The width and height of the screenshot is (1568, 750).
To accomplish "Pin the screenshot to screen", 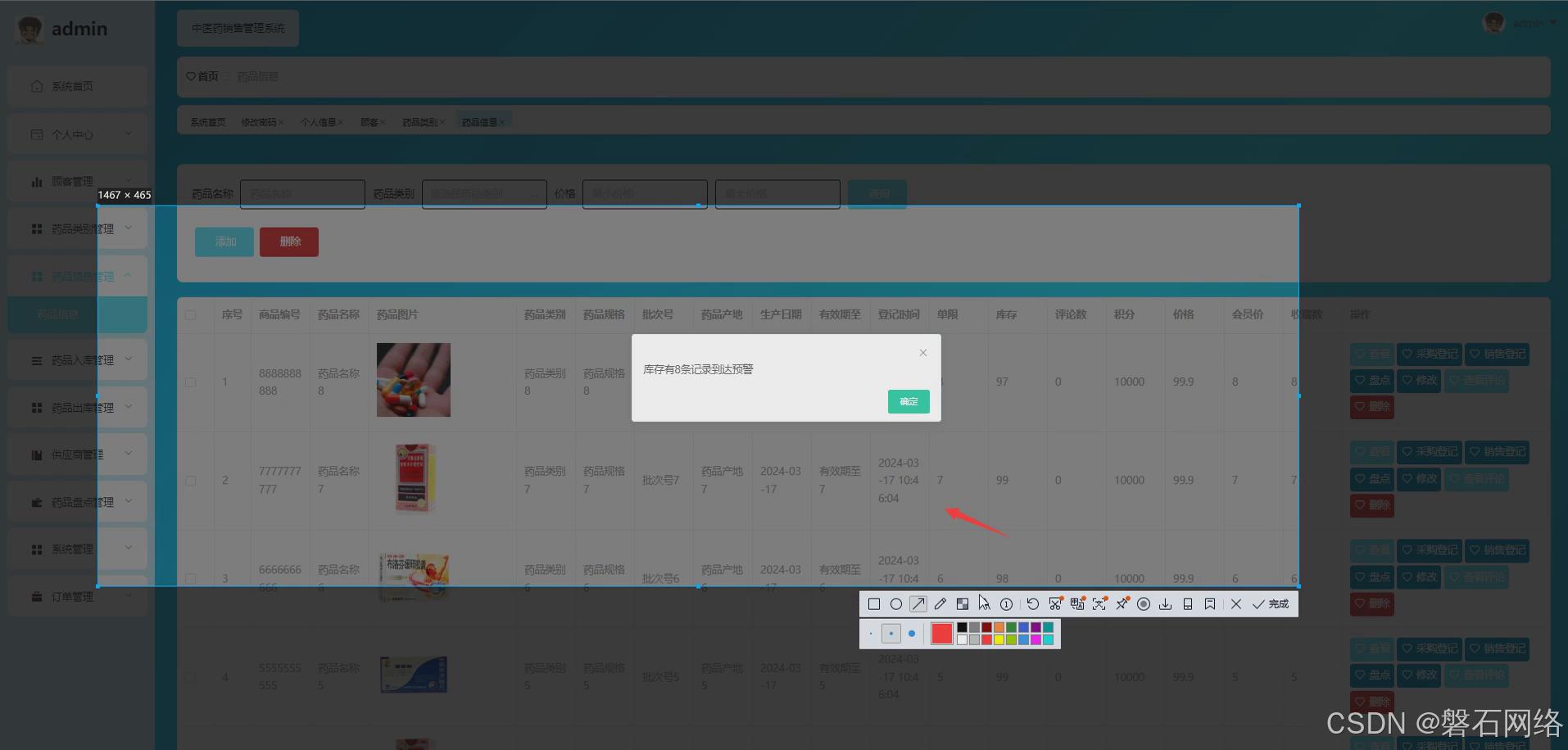I will pos(1122,604).
